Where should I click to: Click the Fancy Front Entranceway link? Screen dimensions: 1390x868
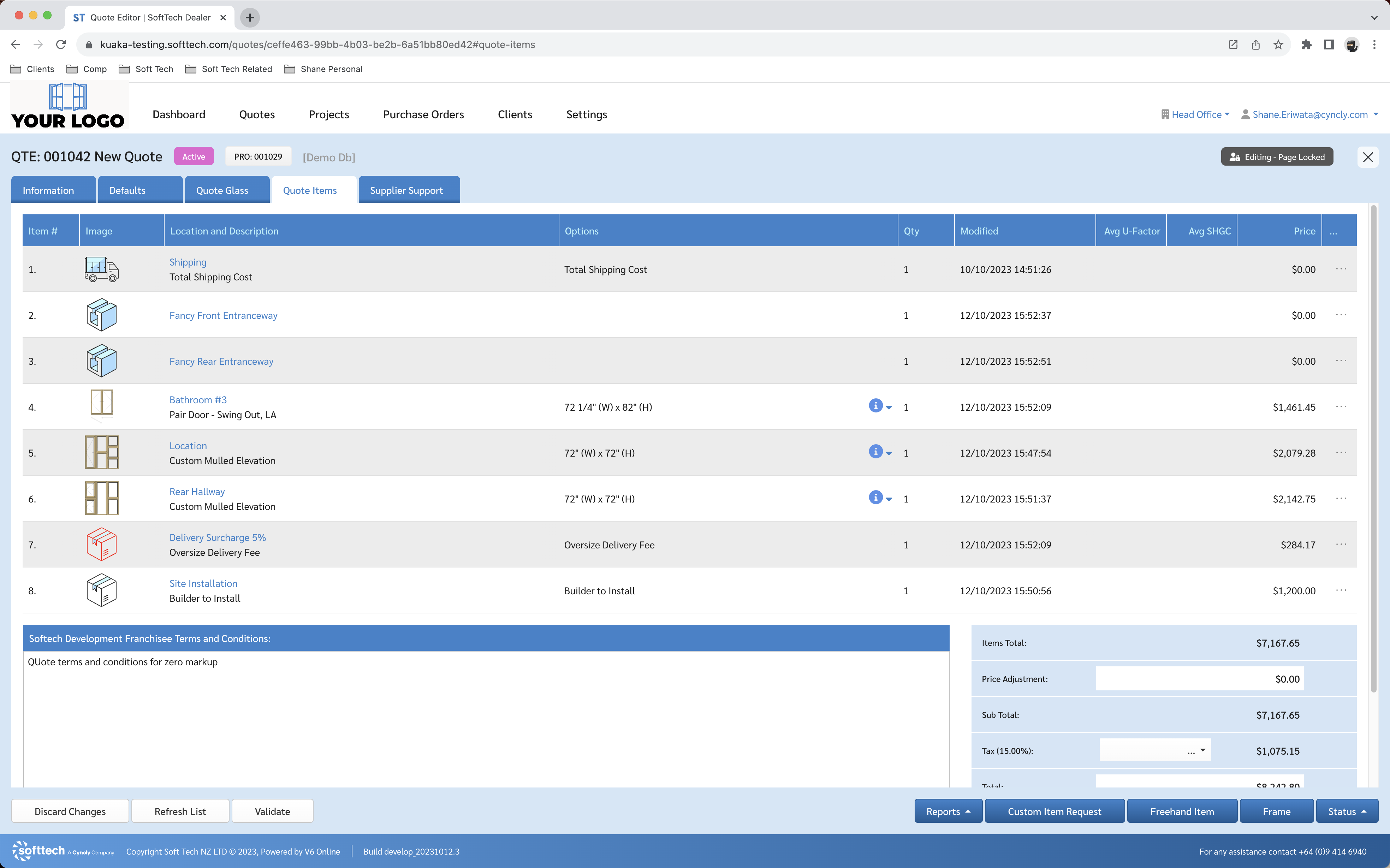point(223,315)
